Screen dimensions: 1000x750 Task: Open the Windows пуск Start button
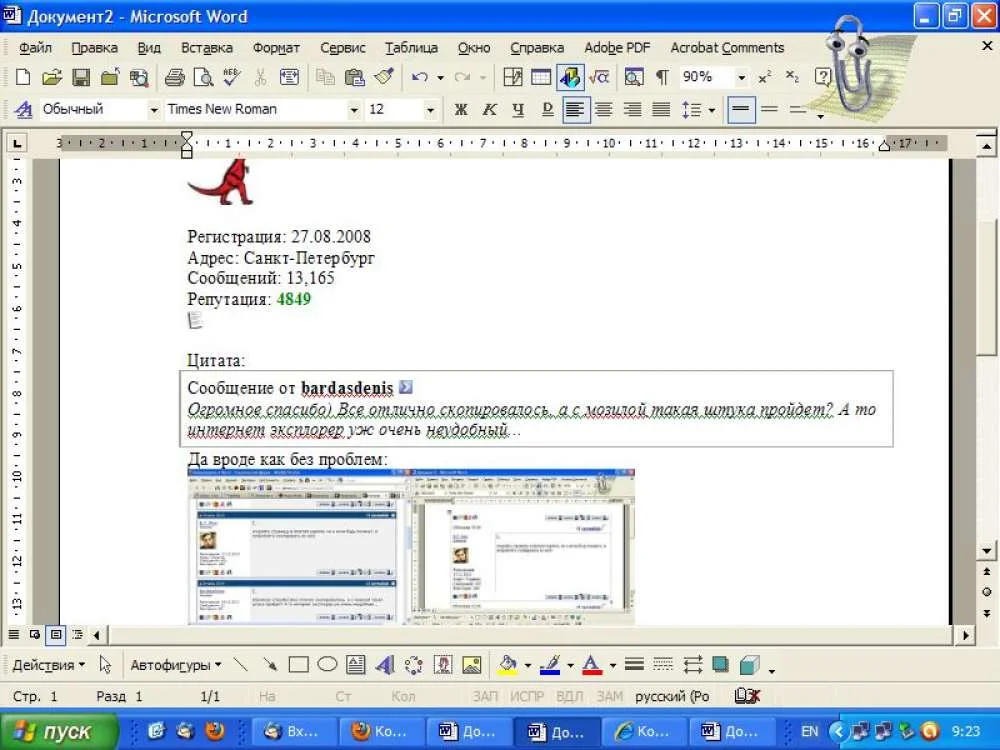point(59,732)
